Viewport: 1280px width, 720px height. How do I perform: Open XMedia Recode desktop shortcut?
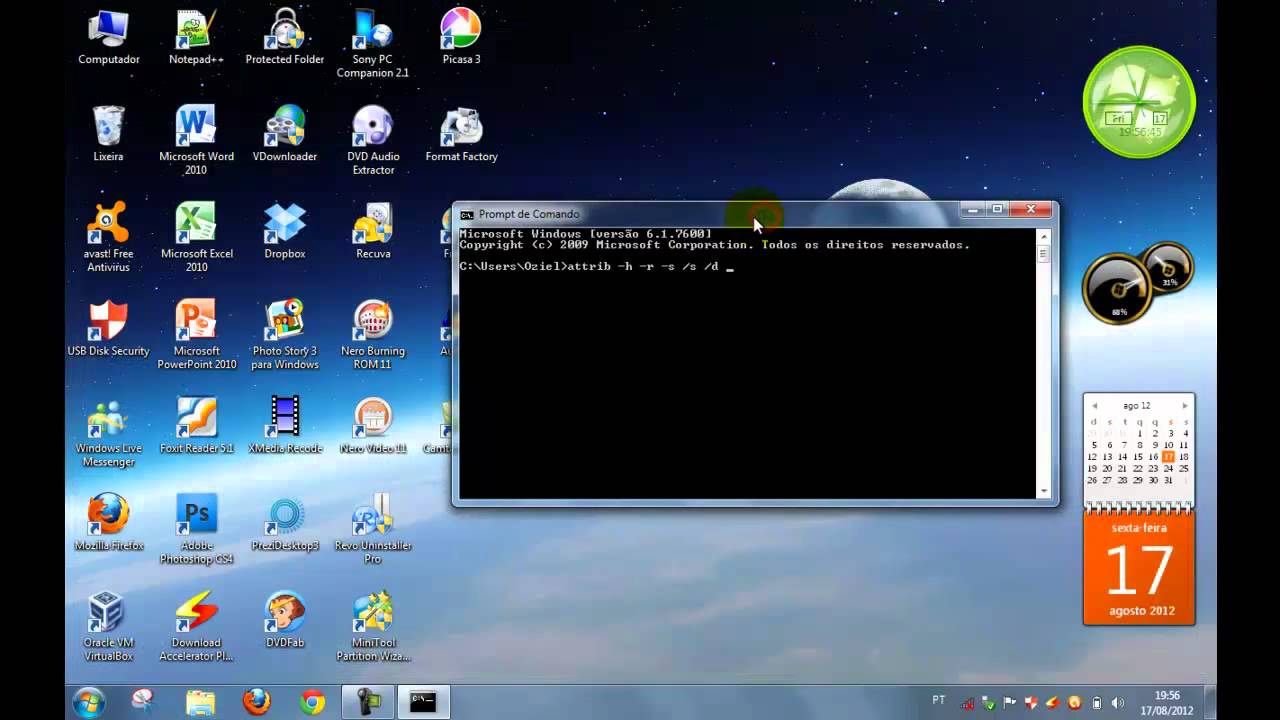coord(284,426)
